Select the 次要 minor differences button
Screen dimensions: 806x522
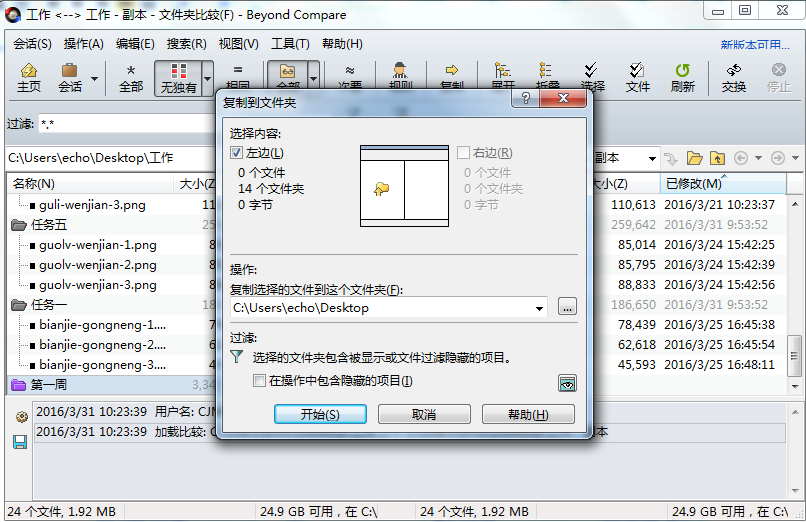point(350,77)
